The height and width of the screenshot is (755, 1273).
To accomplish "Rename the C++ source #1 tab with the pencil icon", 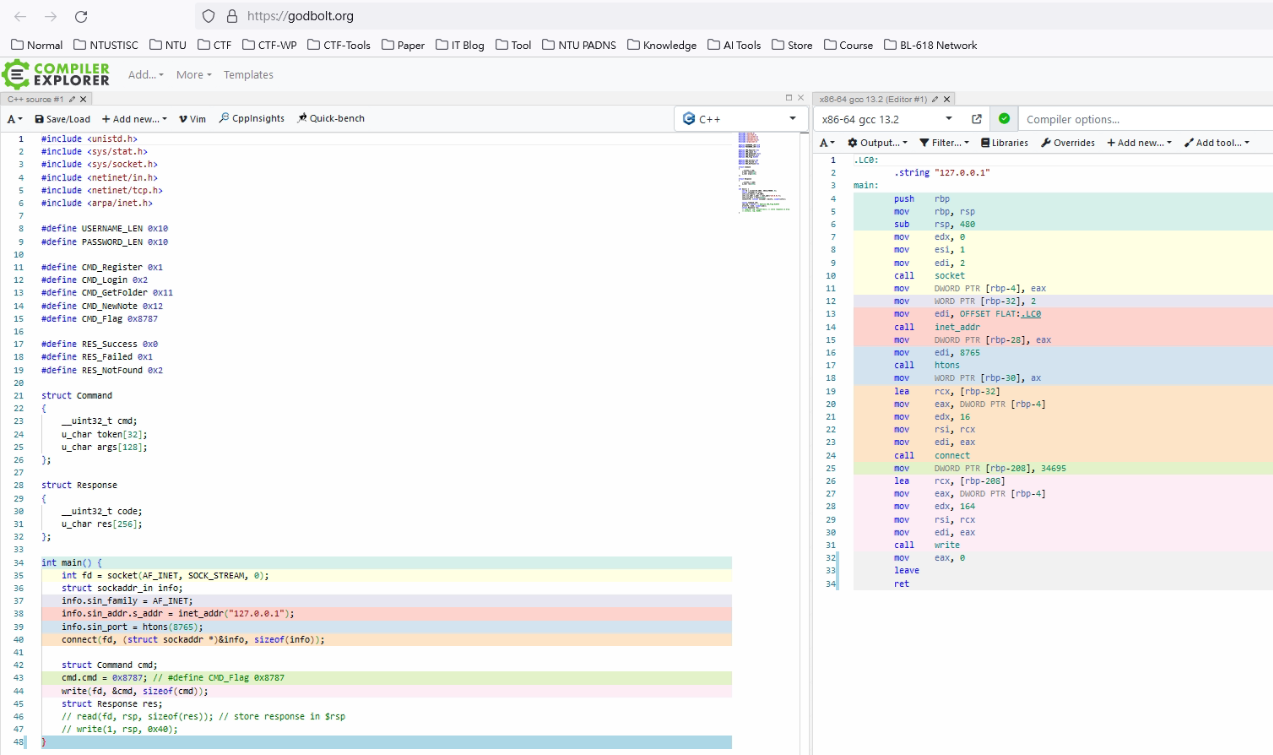I will coord(72,99).
